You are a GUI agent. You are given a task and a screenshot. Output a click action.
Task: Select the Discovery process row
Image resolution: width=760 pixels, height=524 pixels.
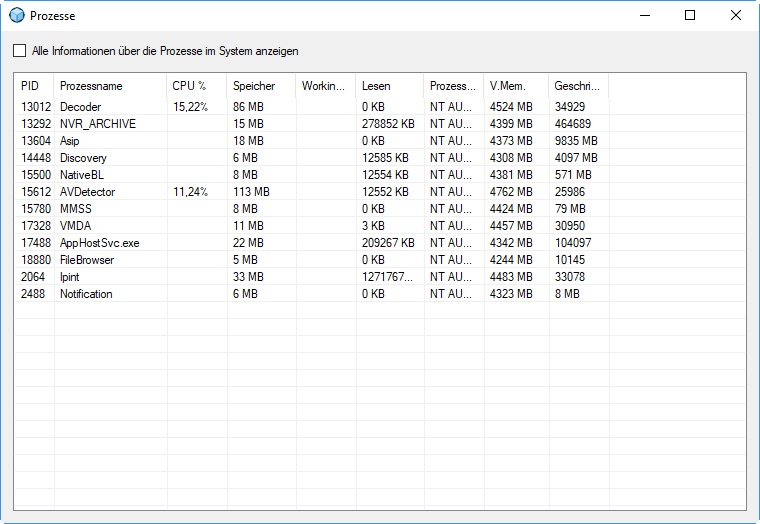click(83, 158)
